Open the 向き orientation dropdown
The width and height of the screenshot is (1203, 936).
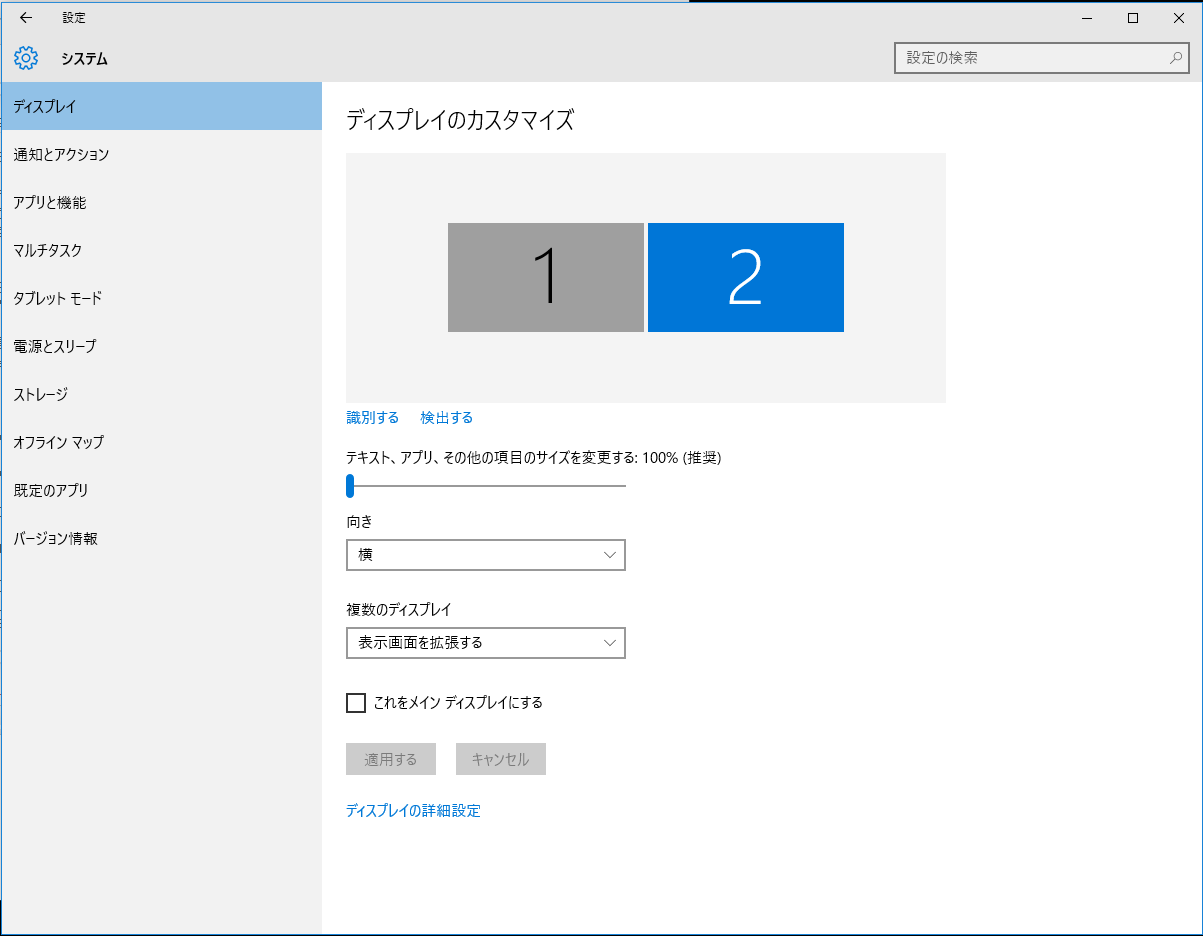(x=485, y=555)
